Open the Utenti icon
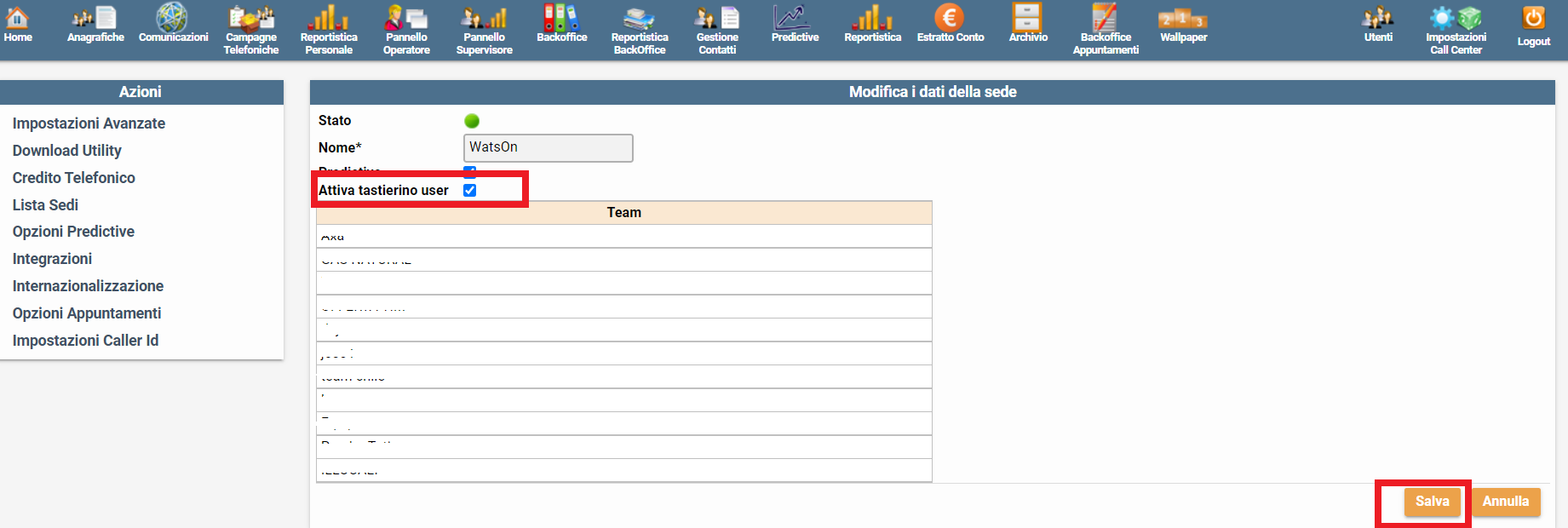1568x528 pixels. [1377, 17]
